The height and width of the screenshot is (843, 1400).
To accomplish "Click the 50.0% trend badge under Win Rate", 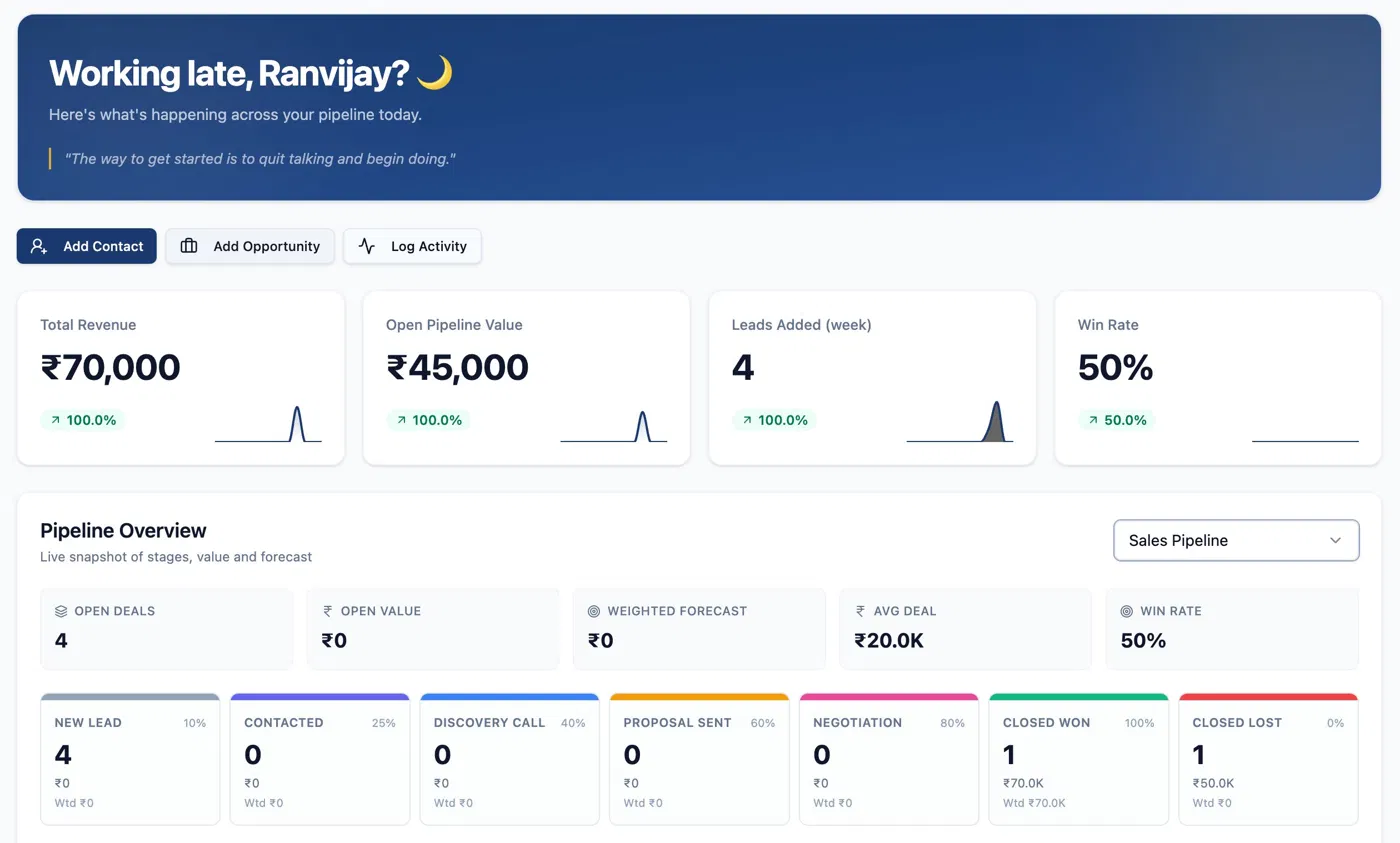I will [x=1117, y=420].
